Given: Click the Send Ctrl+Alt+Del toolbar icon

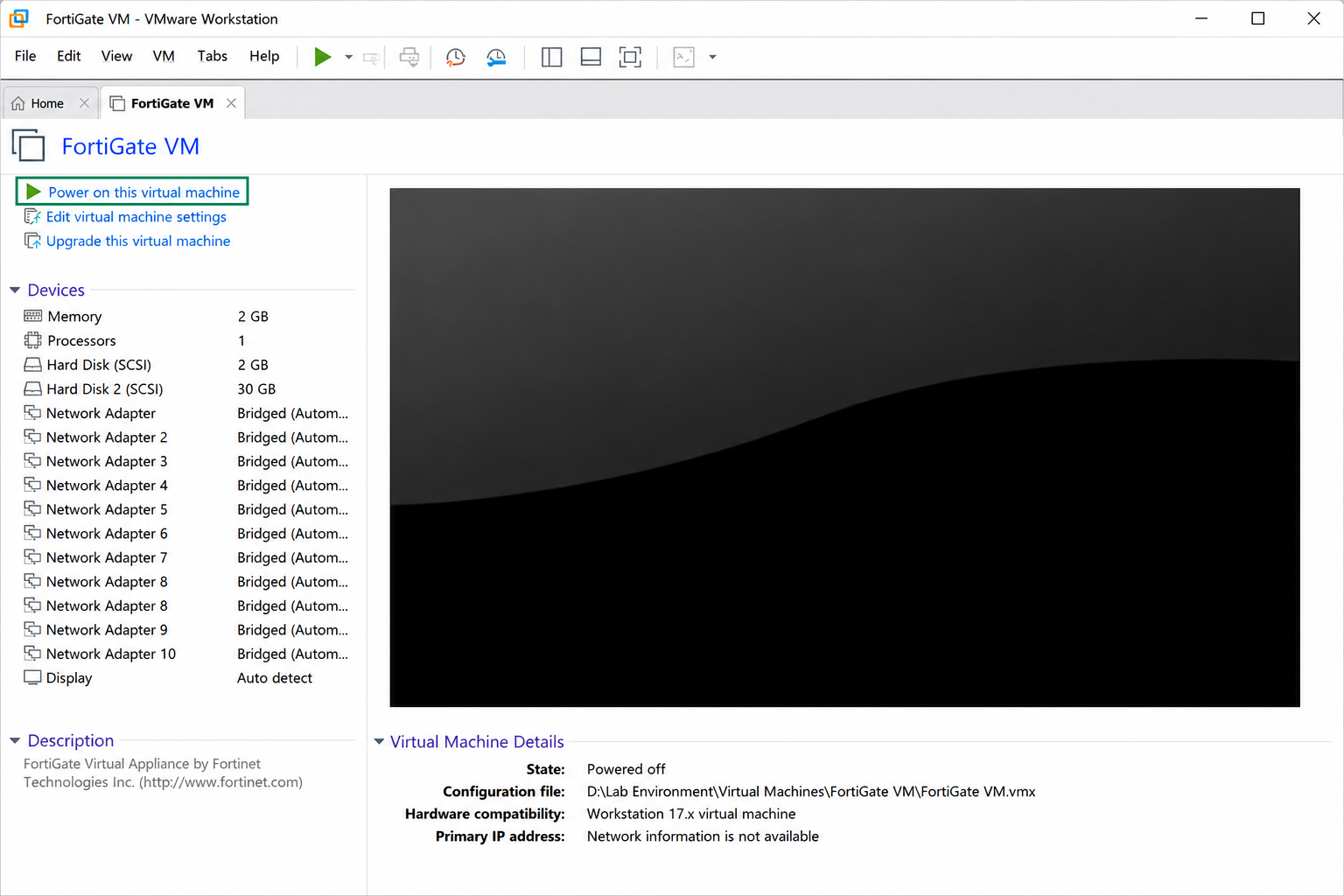Looking at the screenshot, I should coord(409,57).
